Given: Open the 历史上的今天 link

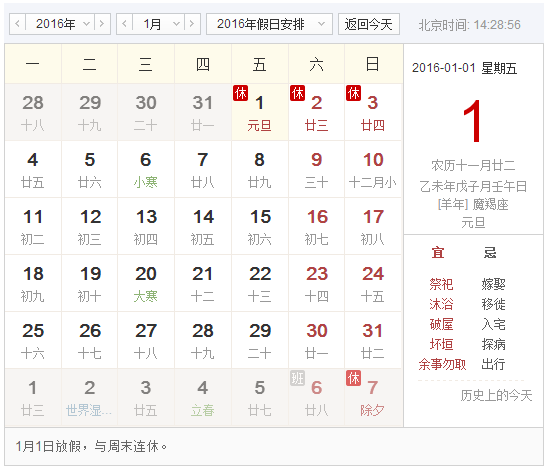Looking at the screenshot, I should point(496,395).
